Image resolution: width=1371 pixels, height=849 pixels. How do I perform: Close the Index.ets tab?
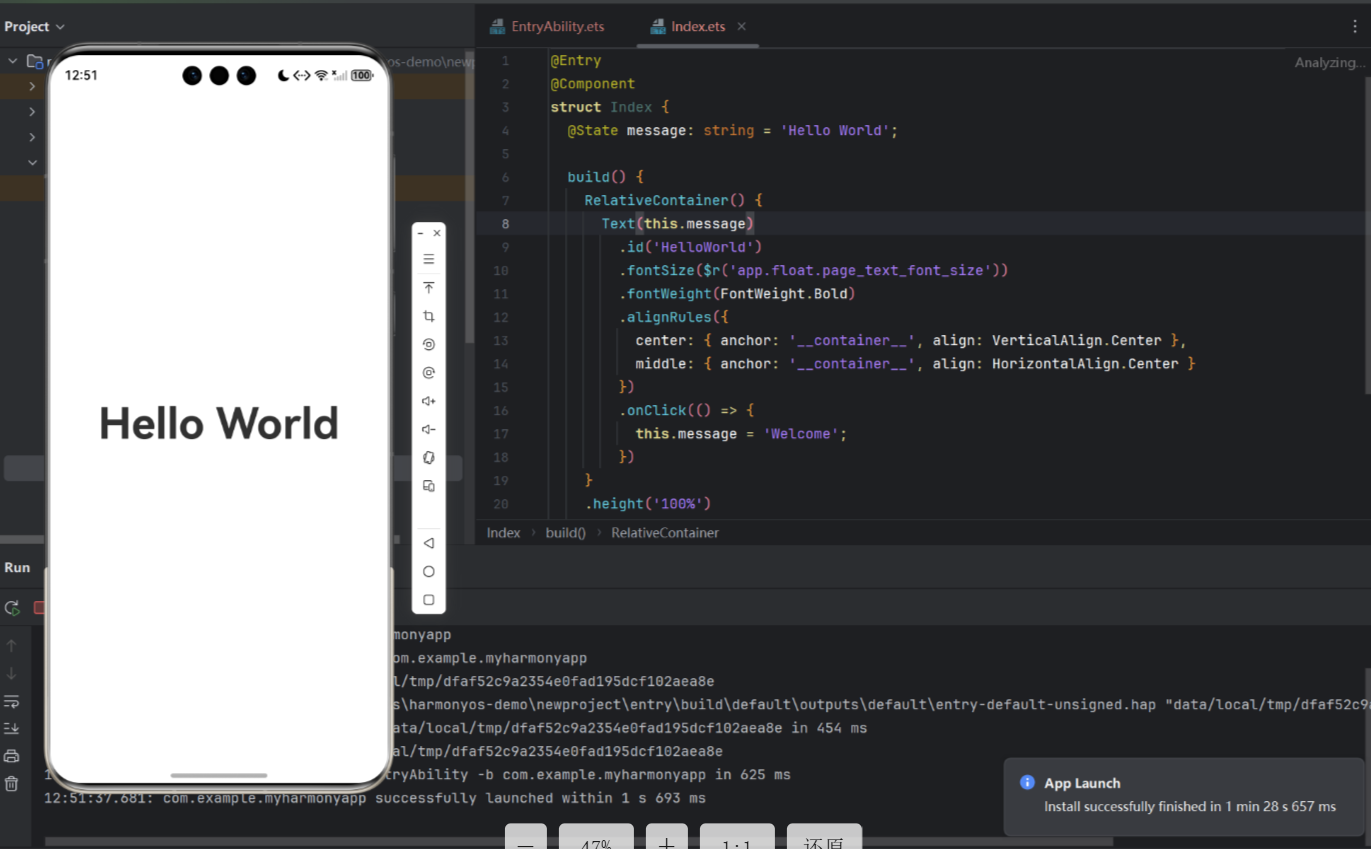(742, 27)
